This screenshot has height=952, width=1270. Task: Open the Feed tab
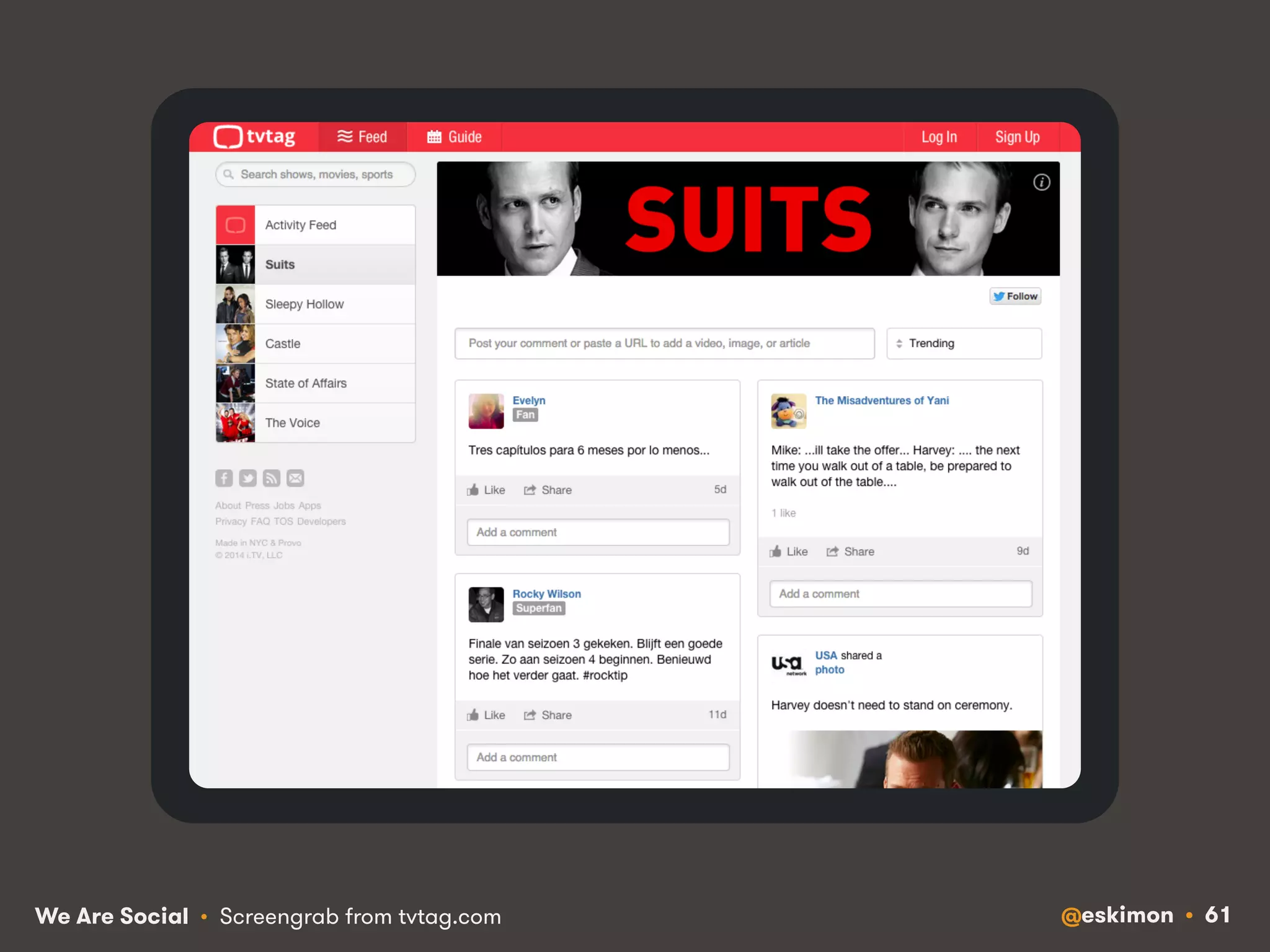[x=362, y=137]
